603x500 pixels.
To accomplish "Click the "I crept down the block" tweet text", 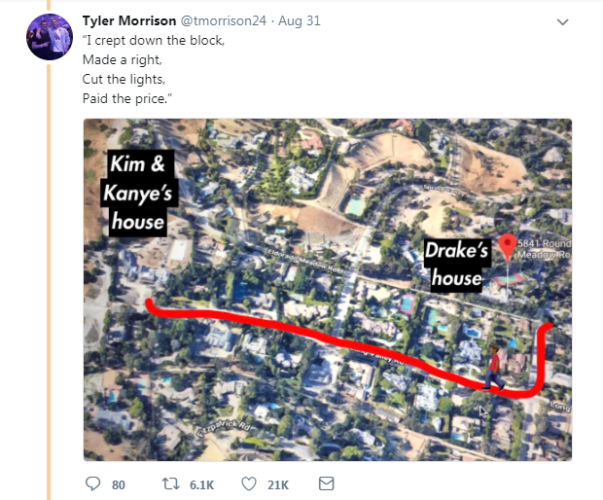I will pos(153,40).
